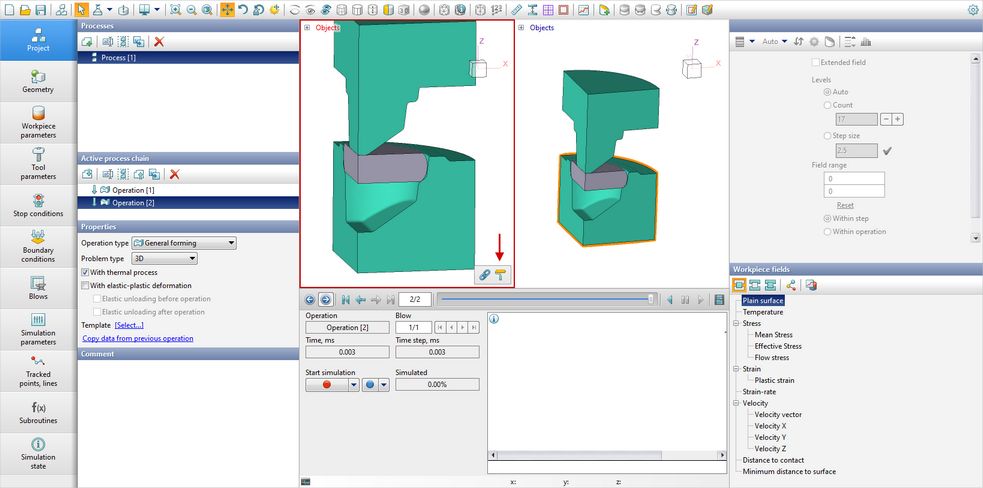Click the chain link icon in viewport
This screenshot has width=983, height=488.
[485, 274]
